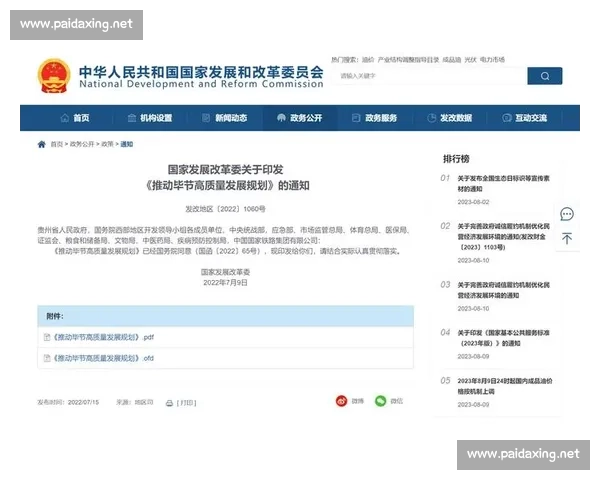The image size is (600, 480).
Task: Open the 新闻动态 navigation tab
Action: pyautogui.click(x=225, y=118)
